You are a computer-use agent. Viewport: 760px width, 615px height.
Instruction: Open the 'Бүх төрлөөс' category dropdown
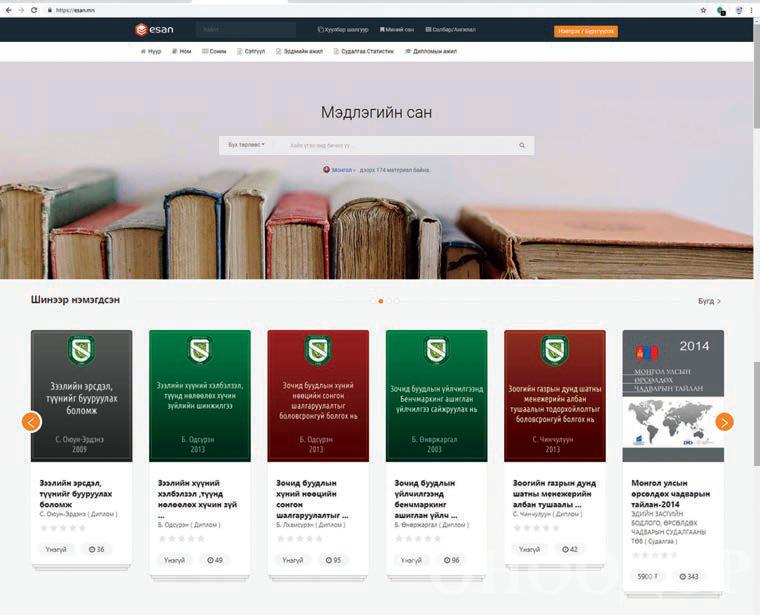[x=246, y=145]
